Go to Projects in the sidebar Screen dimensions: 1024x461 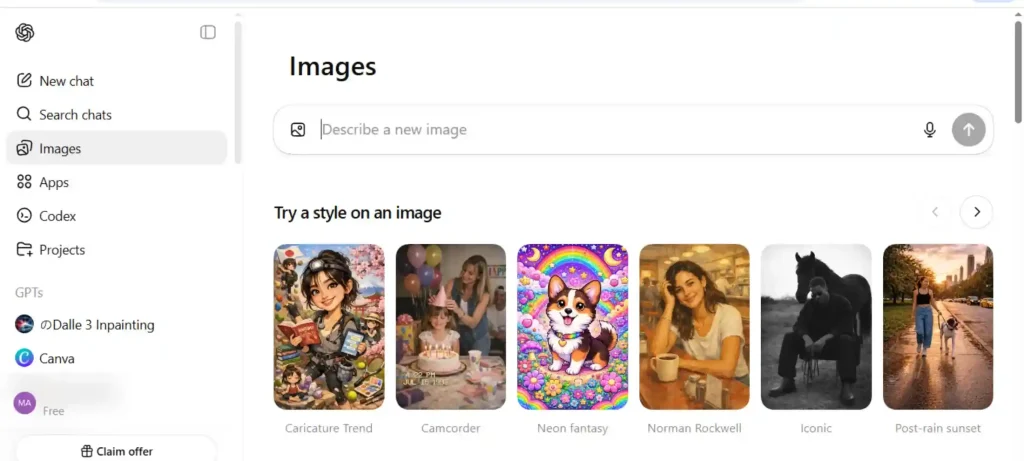[x=62, y=250]
